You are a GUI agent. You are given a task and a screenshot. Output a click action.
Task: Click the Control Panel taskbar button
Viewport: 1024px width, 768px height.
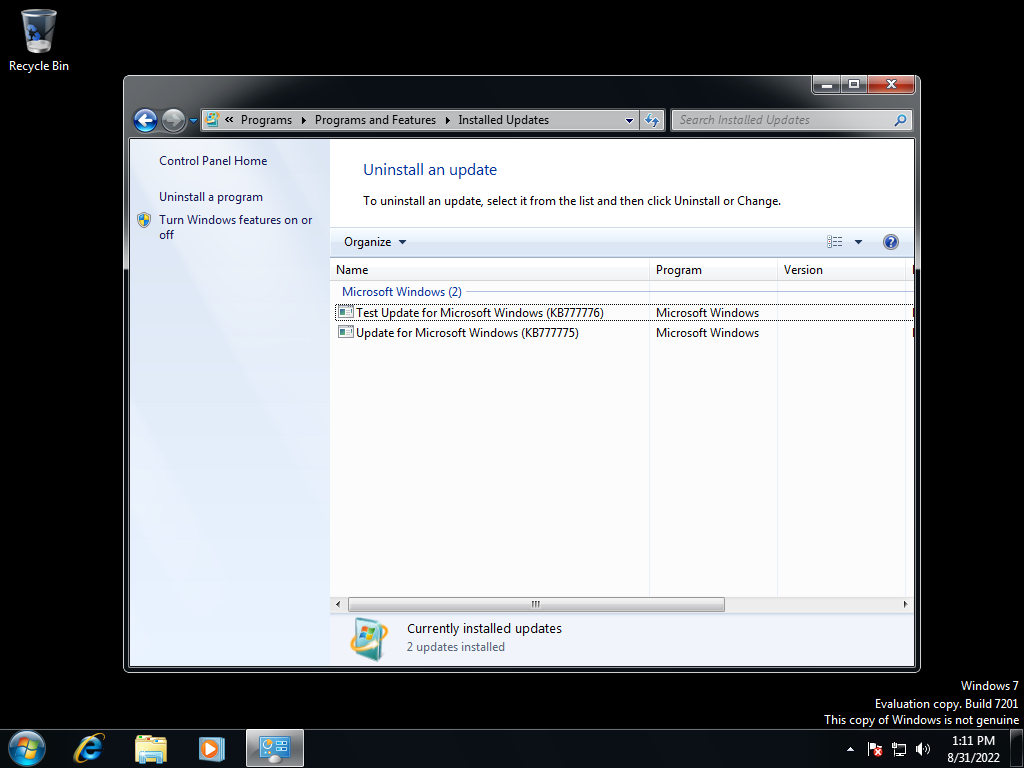(x=275, y=748)
